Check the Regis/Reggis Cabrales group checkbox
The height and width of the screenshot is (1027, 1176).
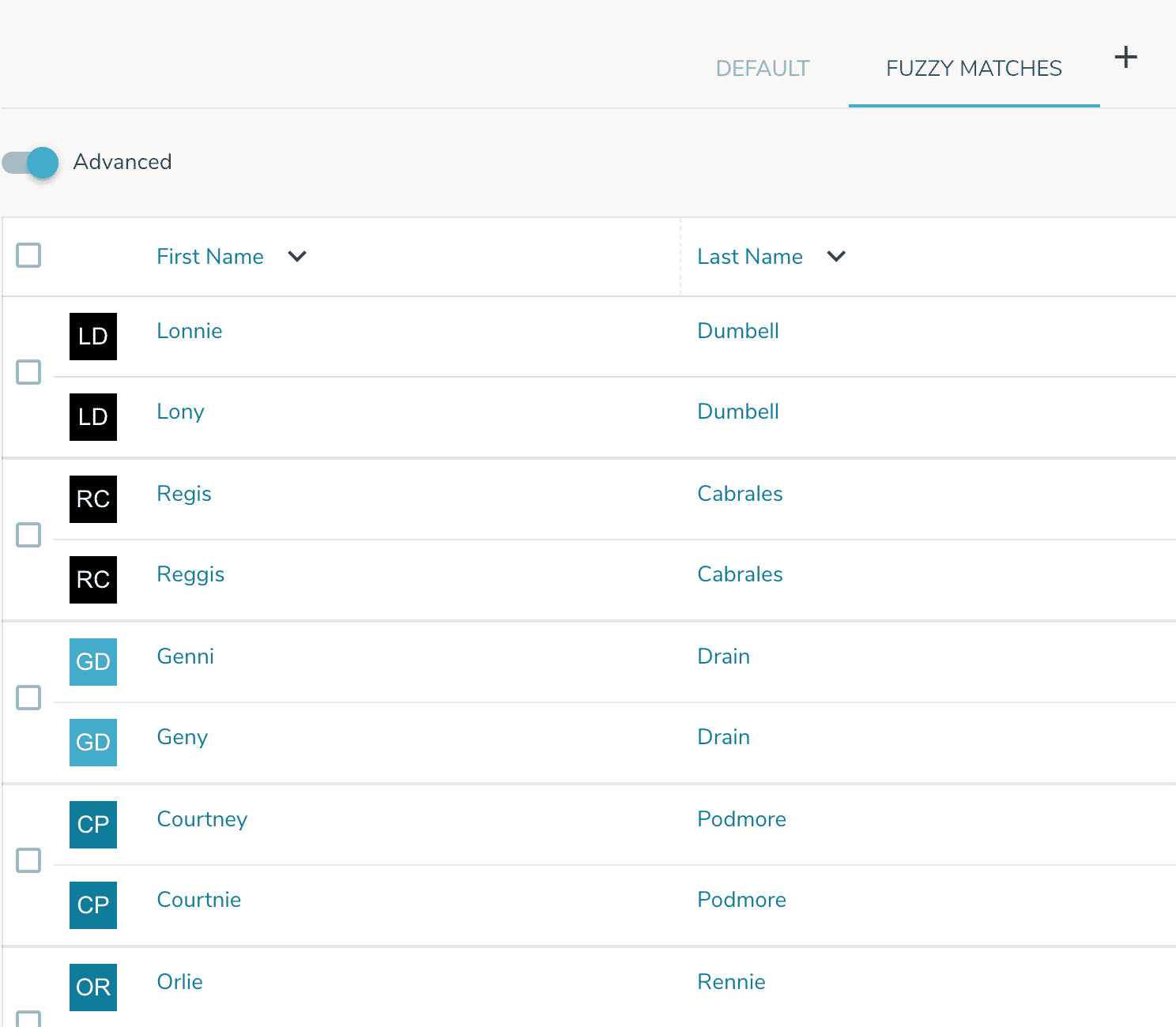[28, 535]
